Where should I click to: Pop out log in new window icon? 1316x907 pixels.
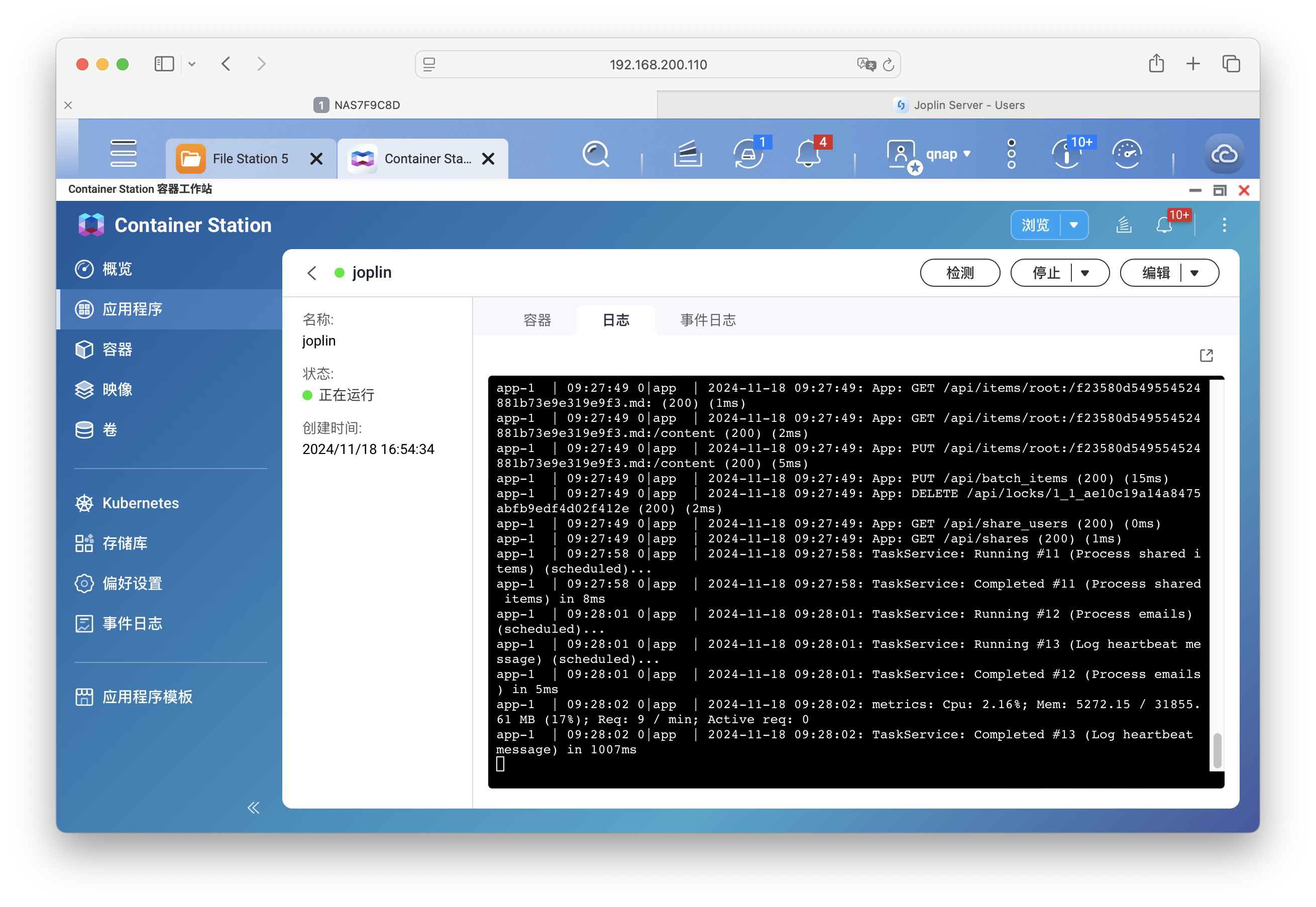1207,356
